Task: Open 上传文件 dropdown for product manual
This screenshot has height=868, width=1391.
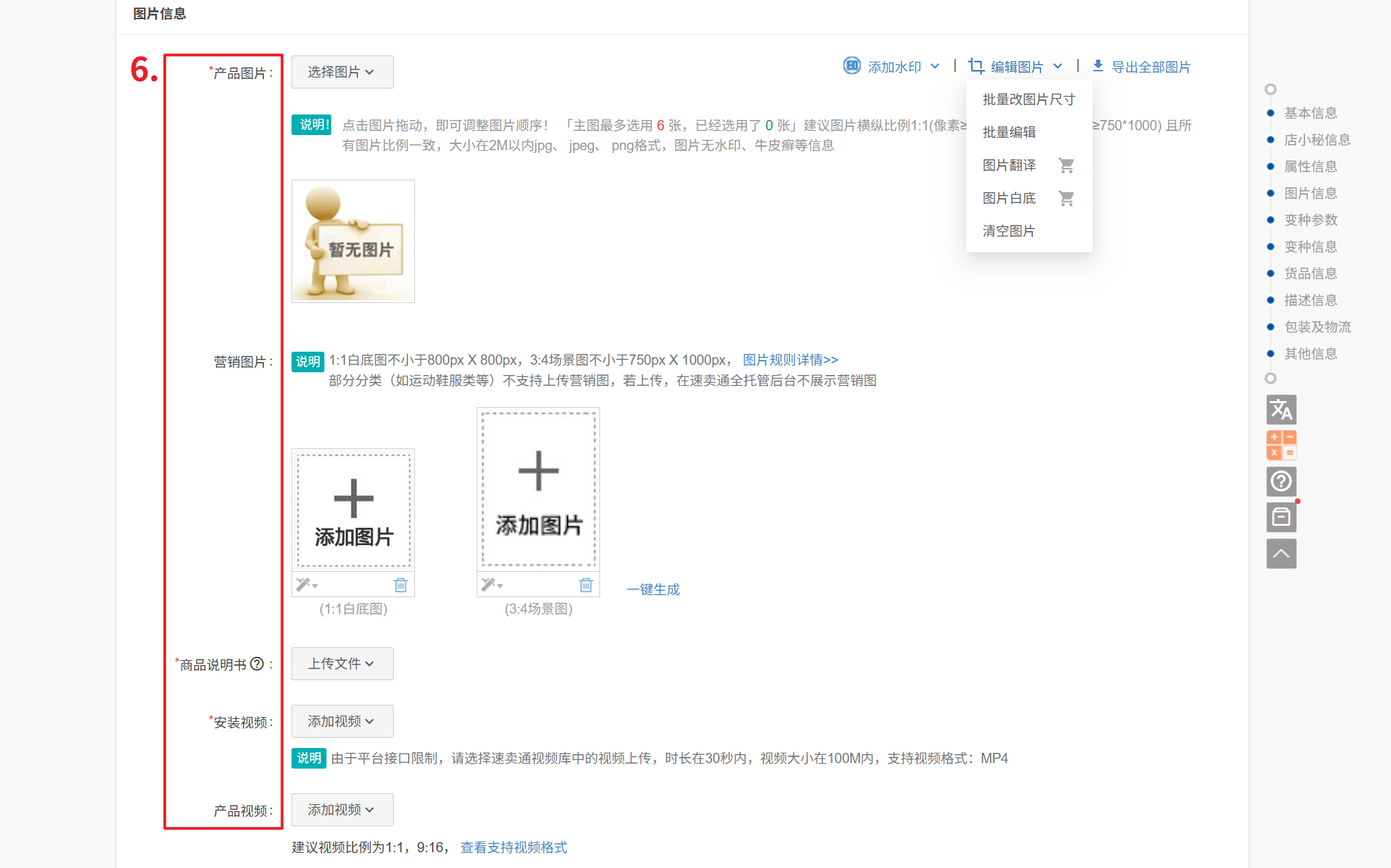Action: (x=342, y=664)
